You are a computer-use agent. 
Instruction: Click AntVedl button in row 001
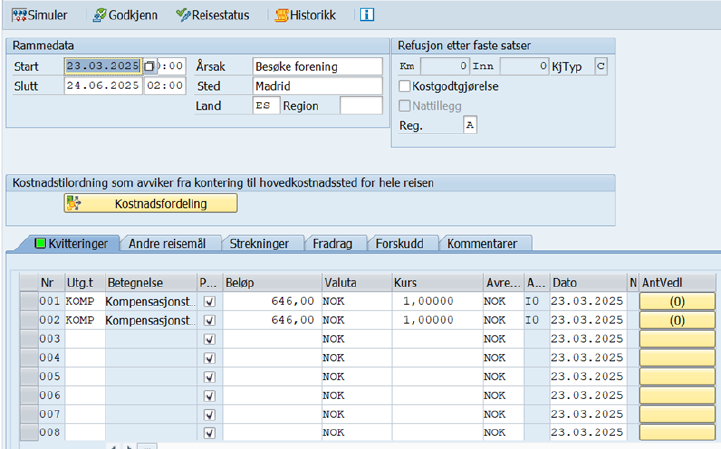[677, 302]
